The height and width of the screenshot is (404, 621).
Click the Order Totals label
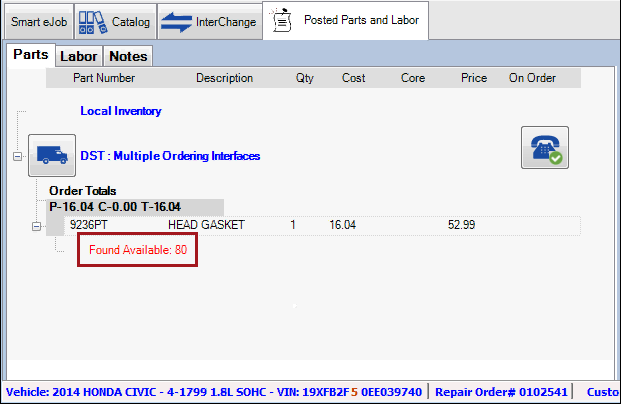82,191
